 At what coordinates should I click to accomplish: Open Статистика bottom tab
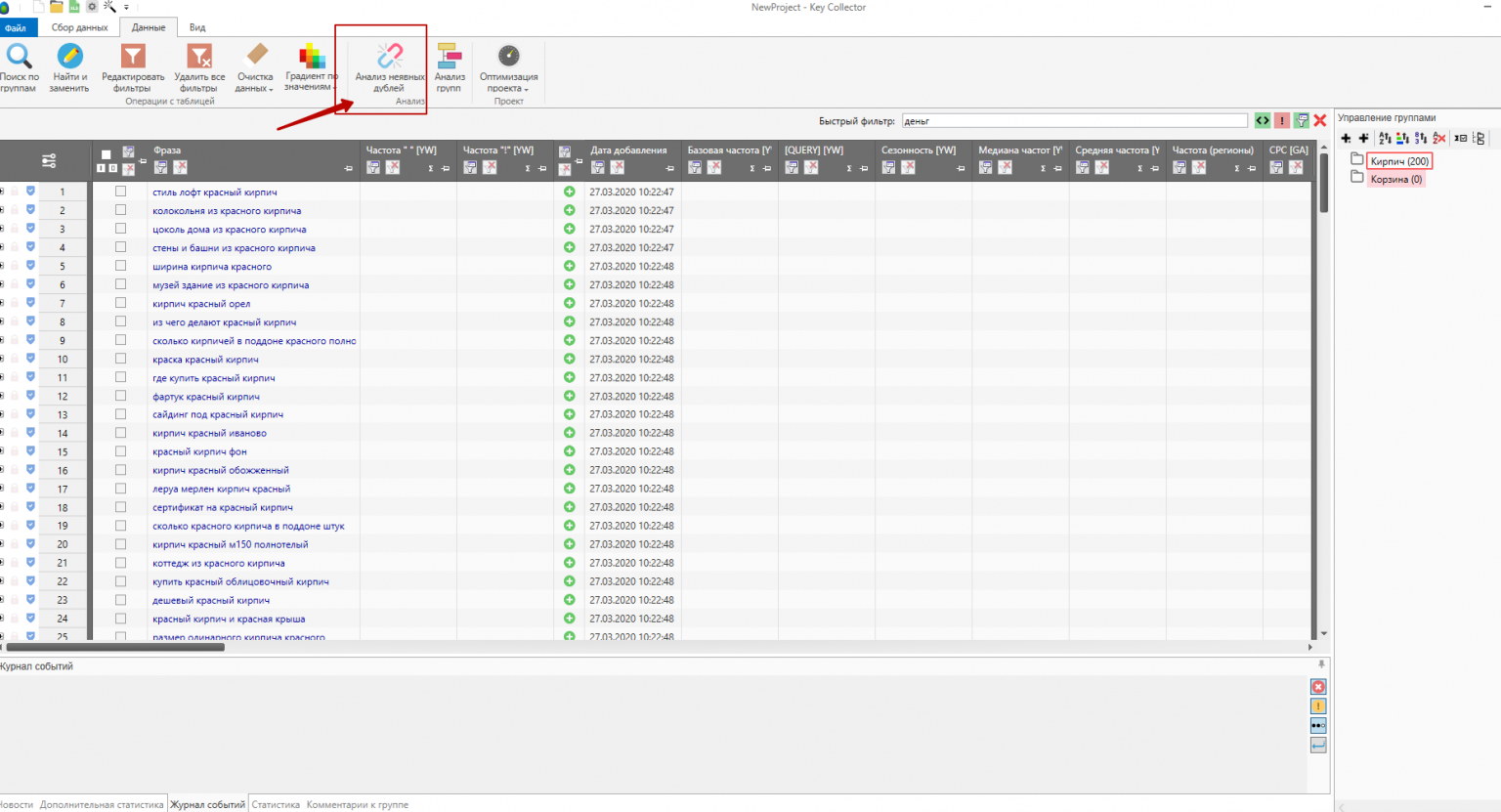click(x=276, y=804)
